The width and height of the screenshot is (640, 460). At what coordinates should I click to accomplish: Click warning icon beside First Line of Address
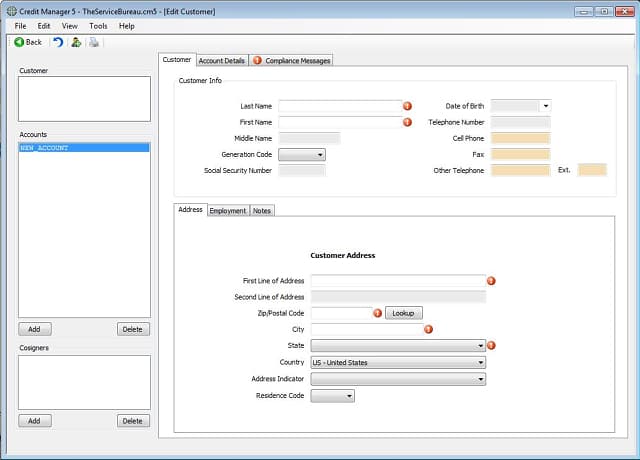(x=491, y=281)
